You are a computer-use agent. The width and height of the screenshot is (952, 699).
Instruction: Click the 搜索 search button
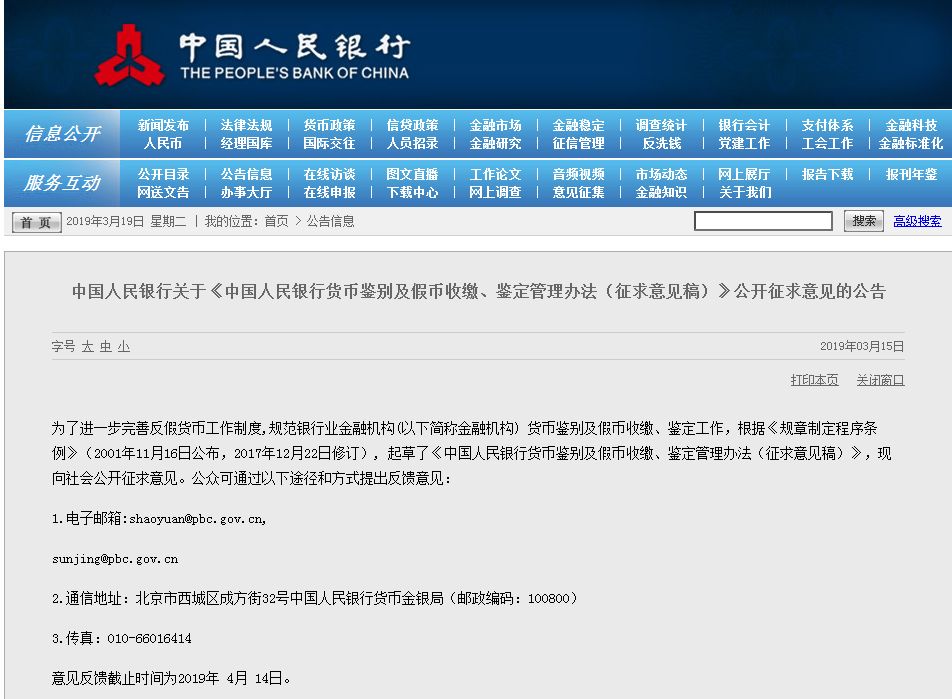(863, 221)
